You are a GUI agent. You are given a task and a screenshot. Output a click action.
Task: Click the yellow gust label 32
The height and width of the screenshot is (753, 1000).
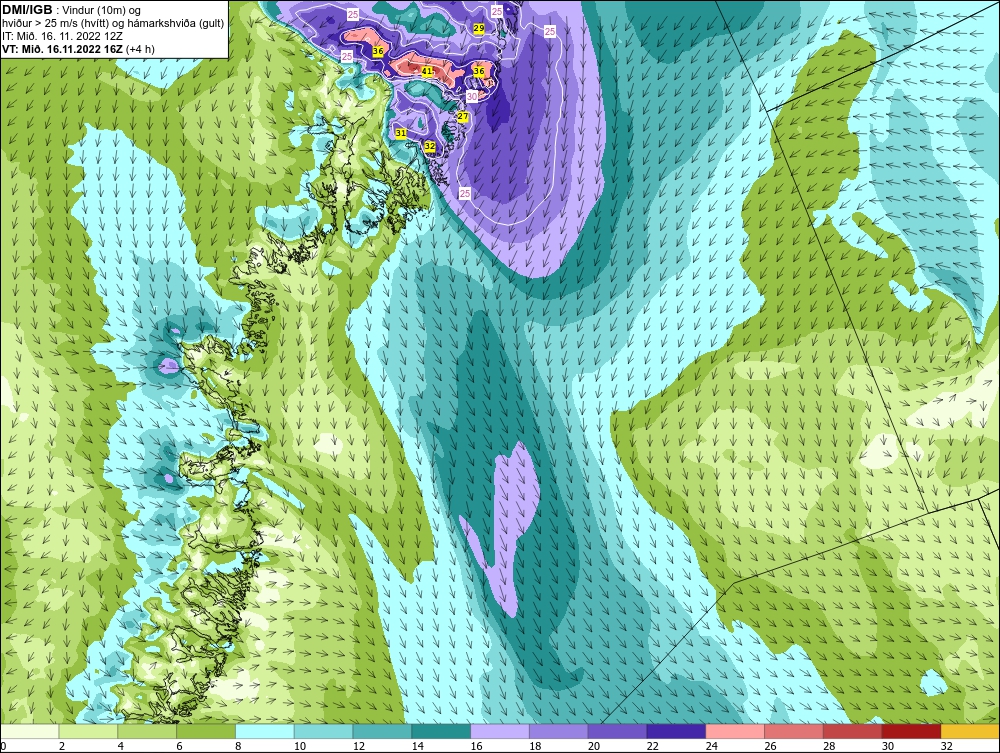coord(430,146)
